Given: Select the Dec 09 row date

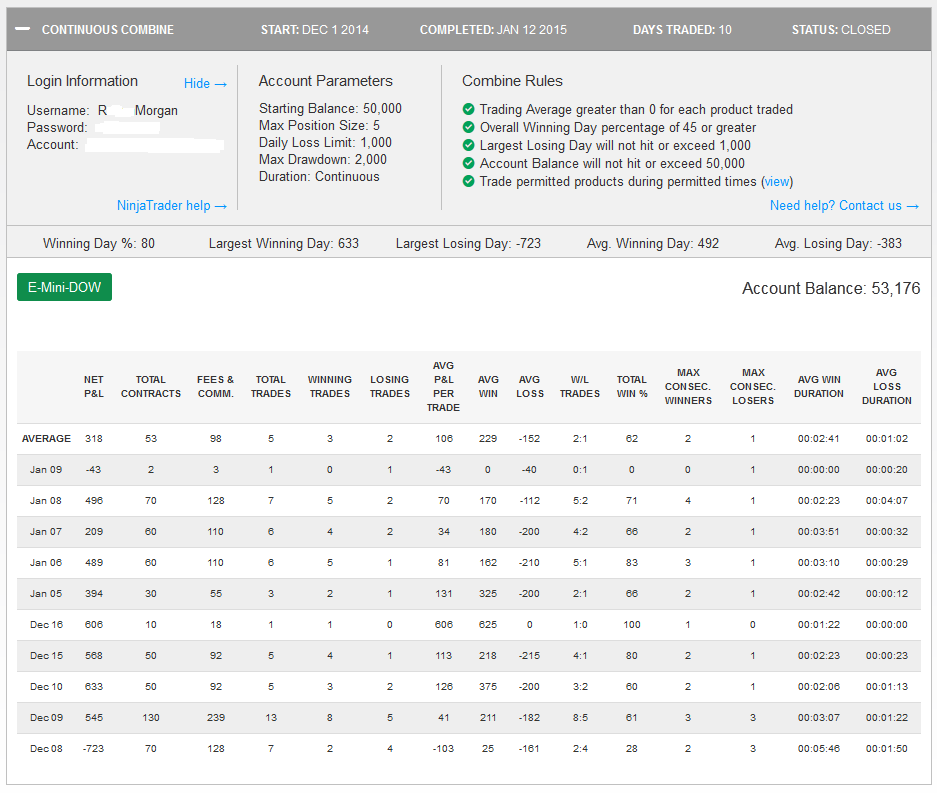Looking at the screenshot, I should pyautogui.click(x=46, y=718).
